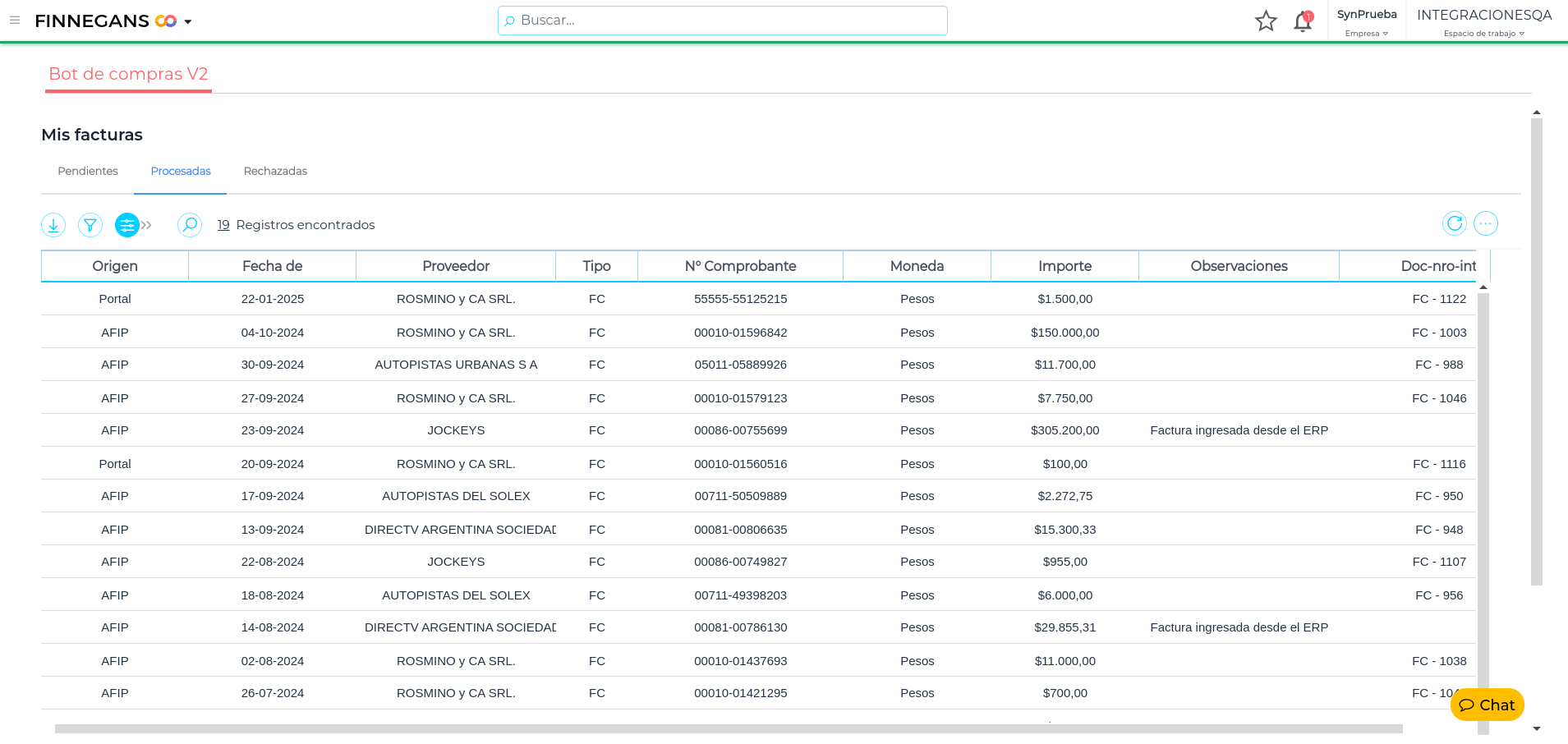Click the horizontal scrollbar under the table
The height and width of the screenshot is (744, 1568).
click(728, 728)
